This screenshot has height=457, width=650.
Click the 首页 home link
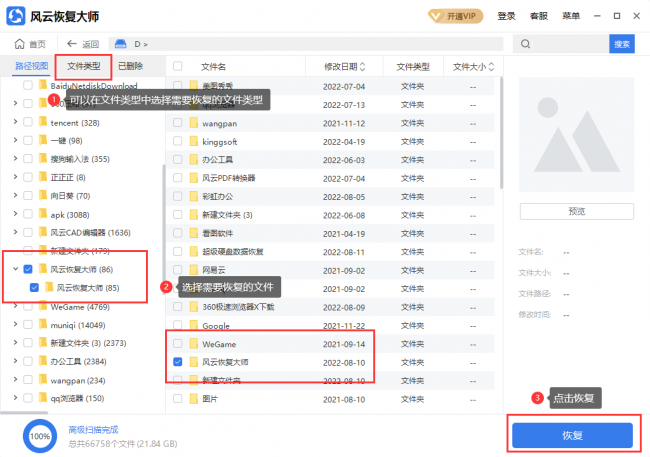pyautogui.click(x=30, y=44)
